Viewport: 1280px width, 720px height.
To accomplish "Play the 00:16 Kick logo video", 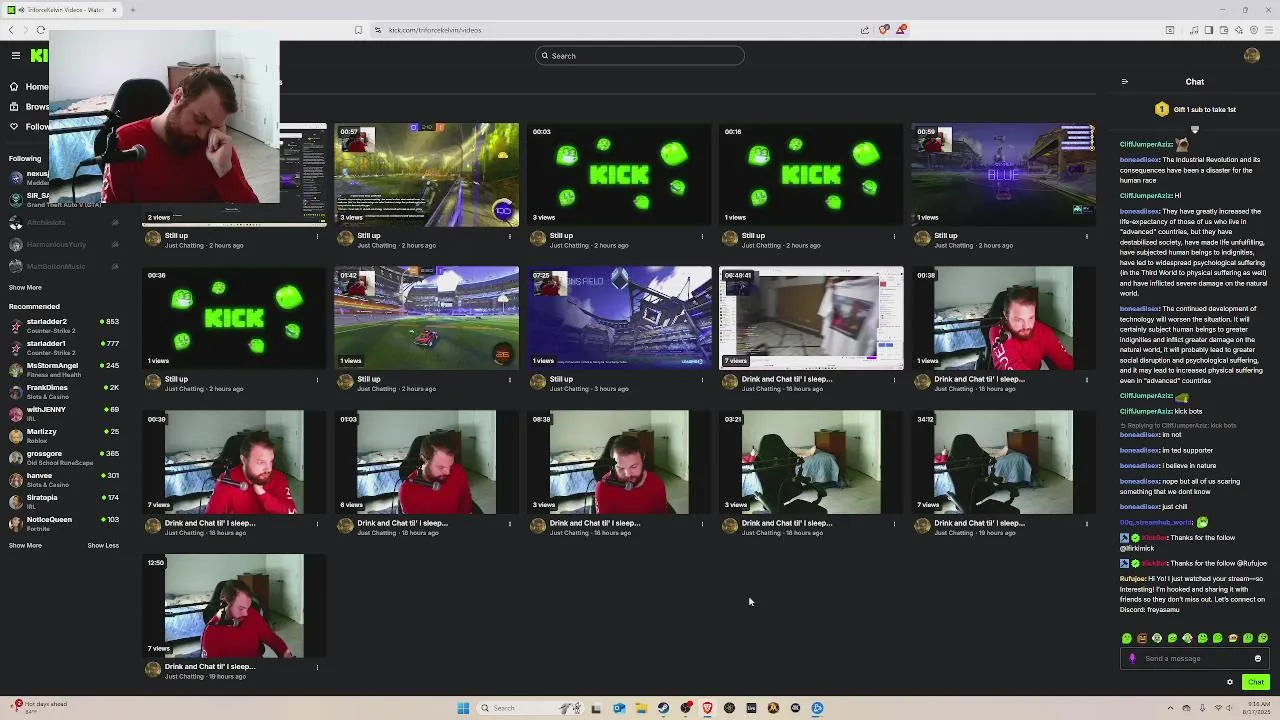I will (811, 174).
